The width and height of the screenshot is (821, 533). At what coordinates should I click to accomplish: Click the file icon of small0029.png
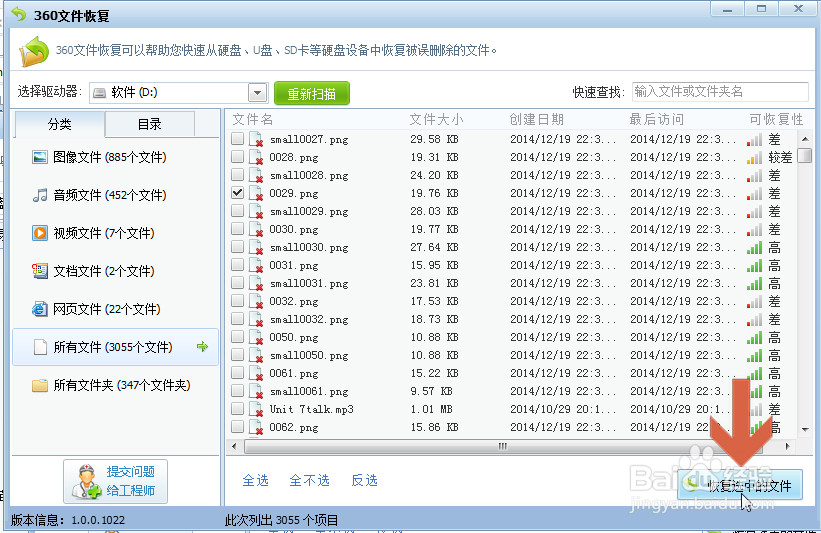tap(256, 212)
